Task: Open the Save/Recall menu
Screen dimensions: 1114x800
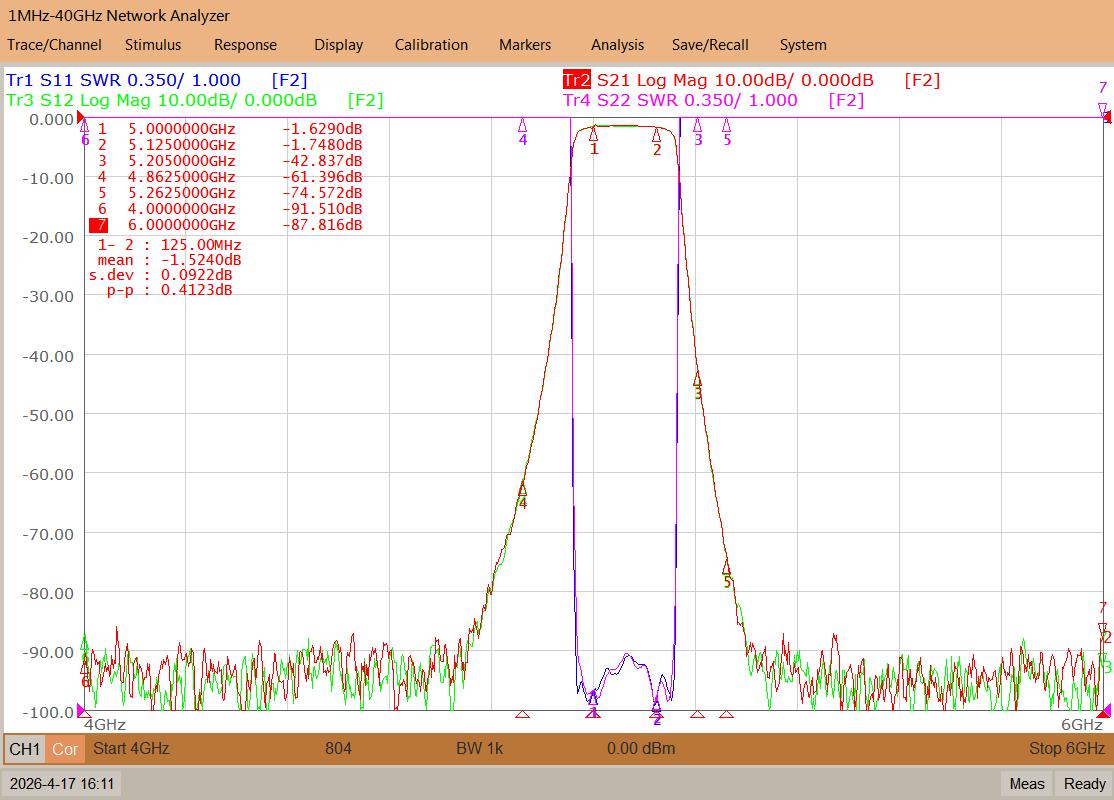Action: coord(710,45)
